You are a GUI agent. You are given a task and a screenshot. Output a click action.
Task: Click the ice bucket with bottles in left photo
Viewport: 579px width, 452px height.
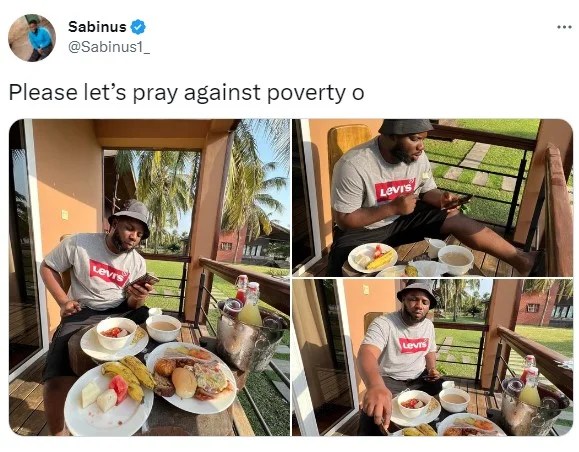pyautogui.click(x=249, y=329)
